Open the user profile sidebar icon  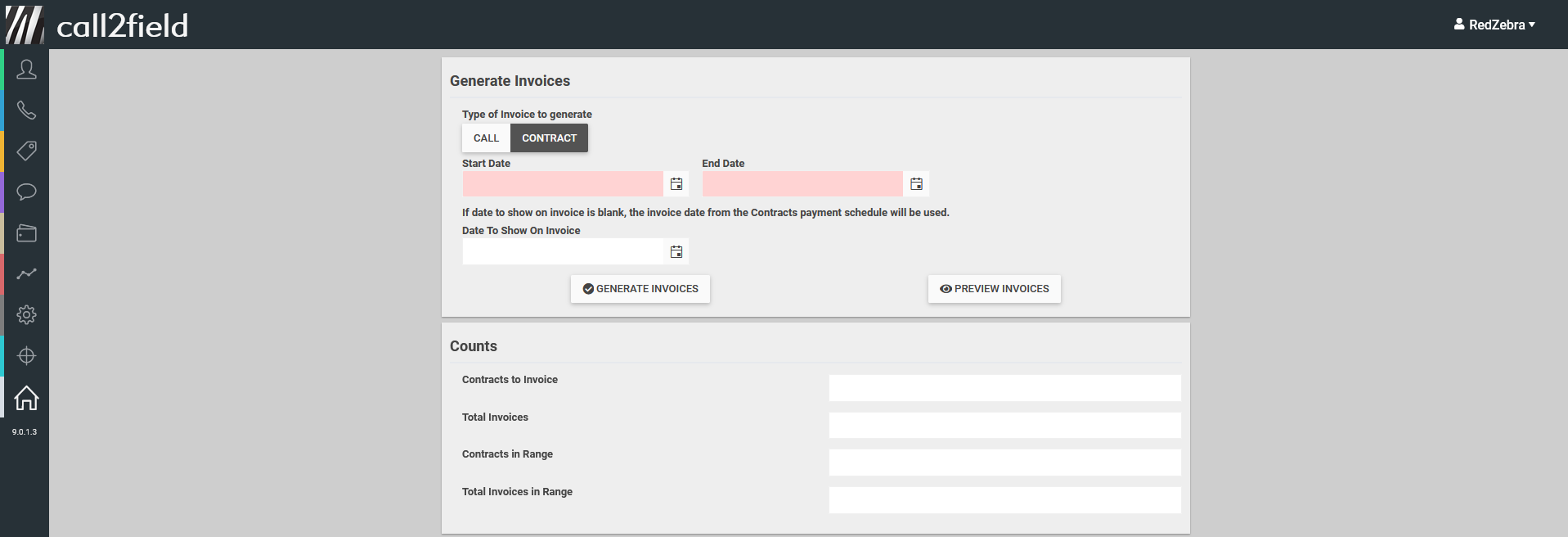click(26, 70)
